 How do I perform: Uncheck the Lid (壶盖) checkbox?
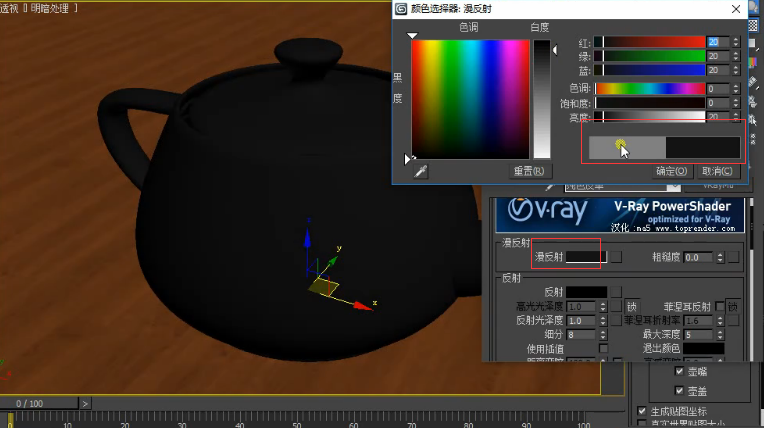pos(679,390)
